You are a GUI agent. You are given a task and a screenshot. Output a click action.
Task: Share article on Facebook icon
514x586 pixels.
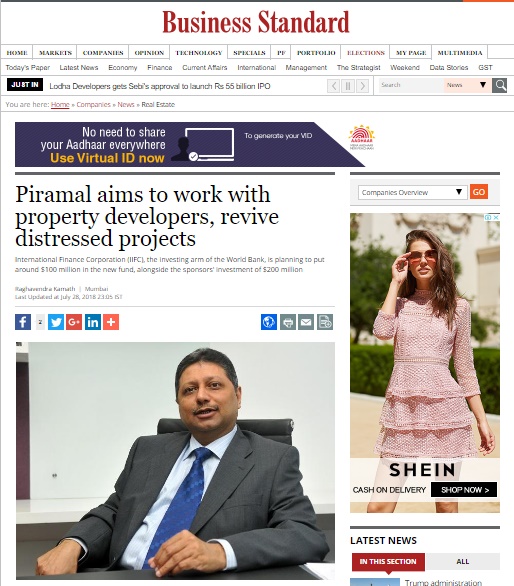pyautogui.click(x=23, y=322)
